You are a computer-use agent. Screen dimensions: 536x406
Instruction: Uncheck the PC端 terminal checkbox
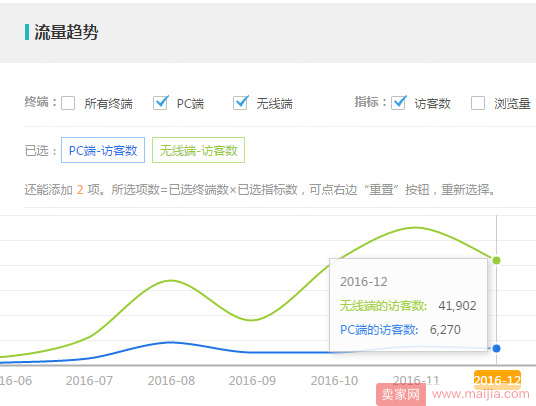[160, 103]
